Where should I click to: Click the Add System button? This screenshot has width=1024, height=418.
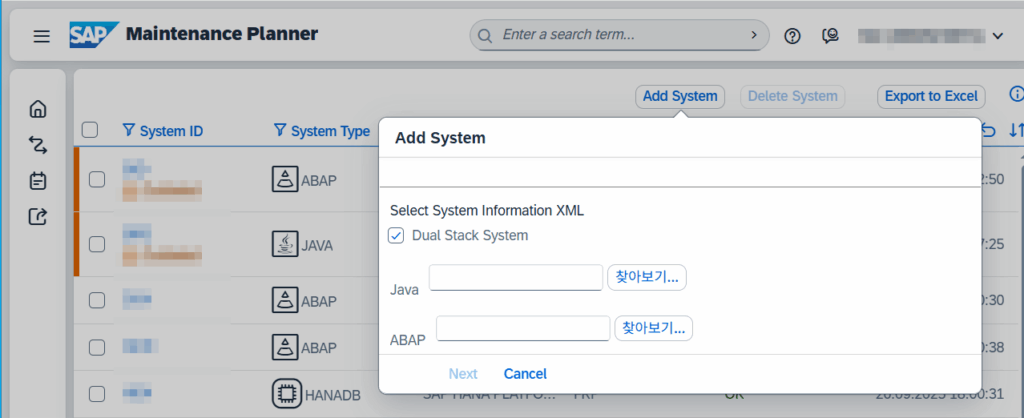680,96
